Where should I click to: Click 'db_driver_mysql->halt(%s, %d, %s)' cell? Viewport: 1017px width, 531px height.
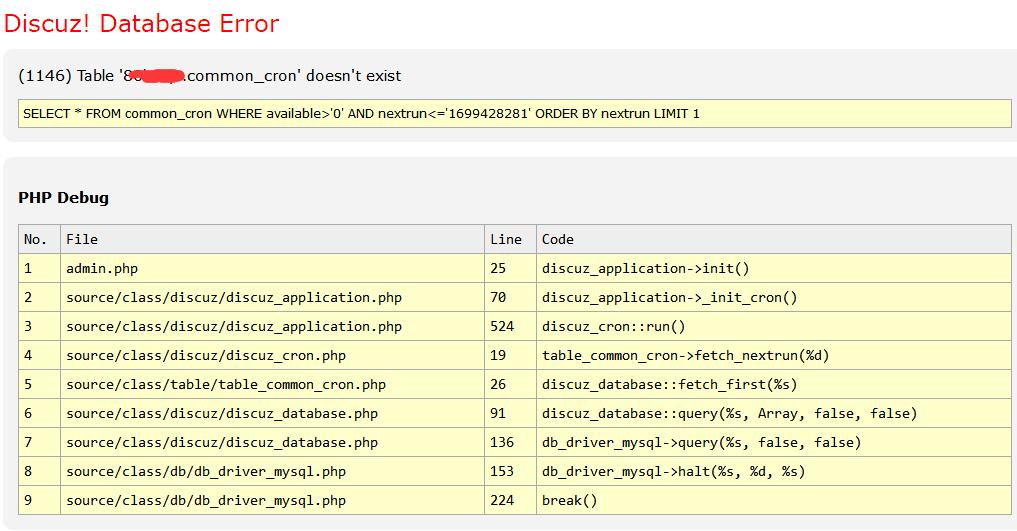(x=774, y=471)
